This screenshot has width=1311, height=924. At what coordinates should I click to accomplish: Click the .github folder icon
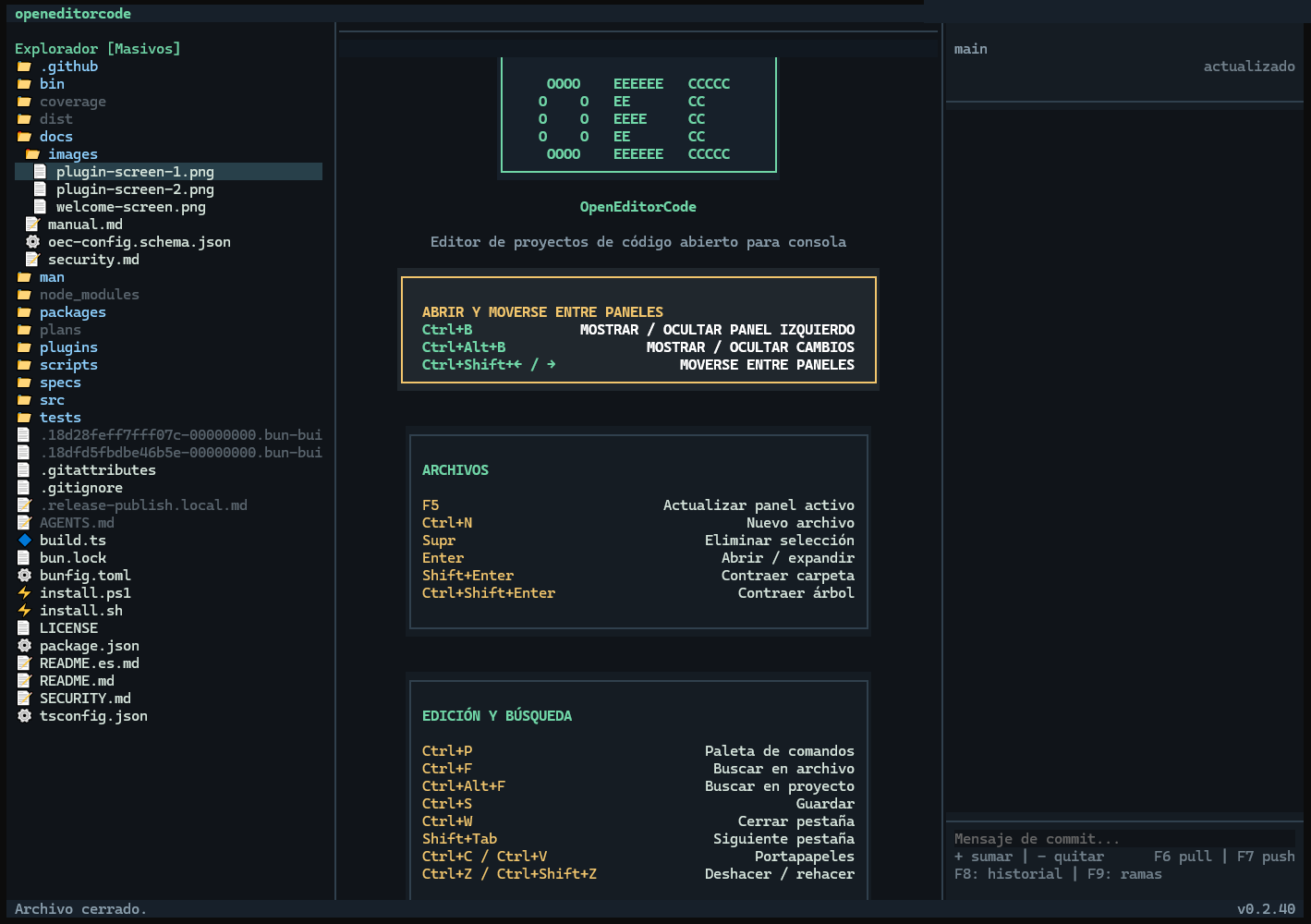point(24,67)
